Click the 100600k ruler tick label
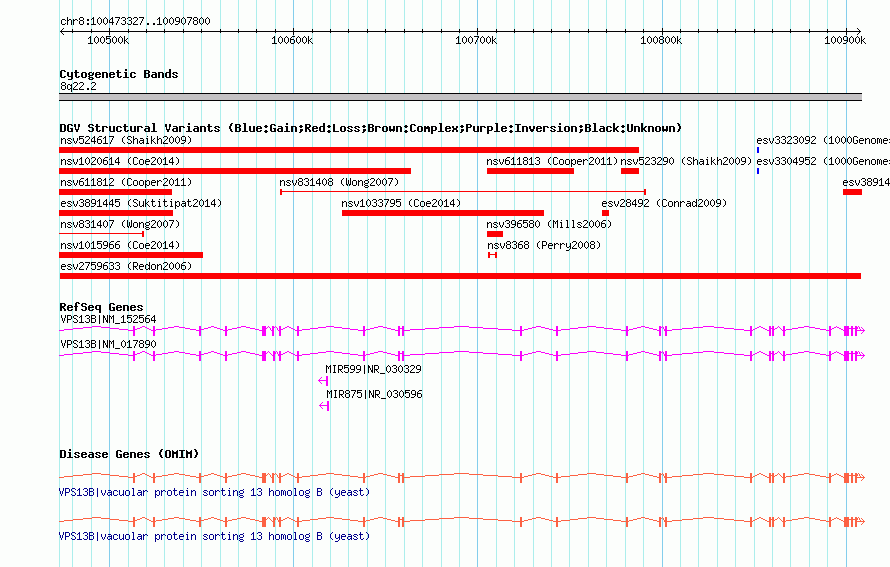 coord(292,40)
